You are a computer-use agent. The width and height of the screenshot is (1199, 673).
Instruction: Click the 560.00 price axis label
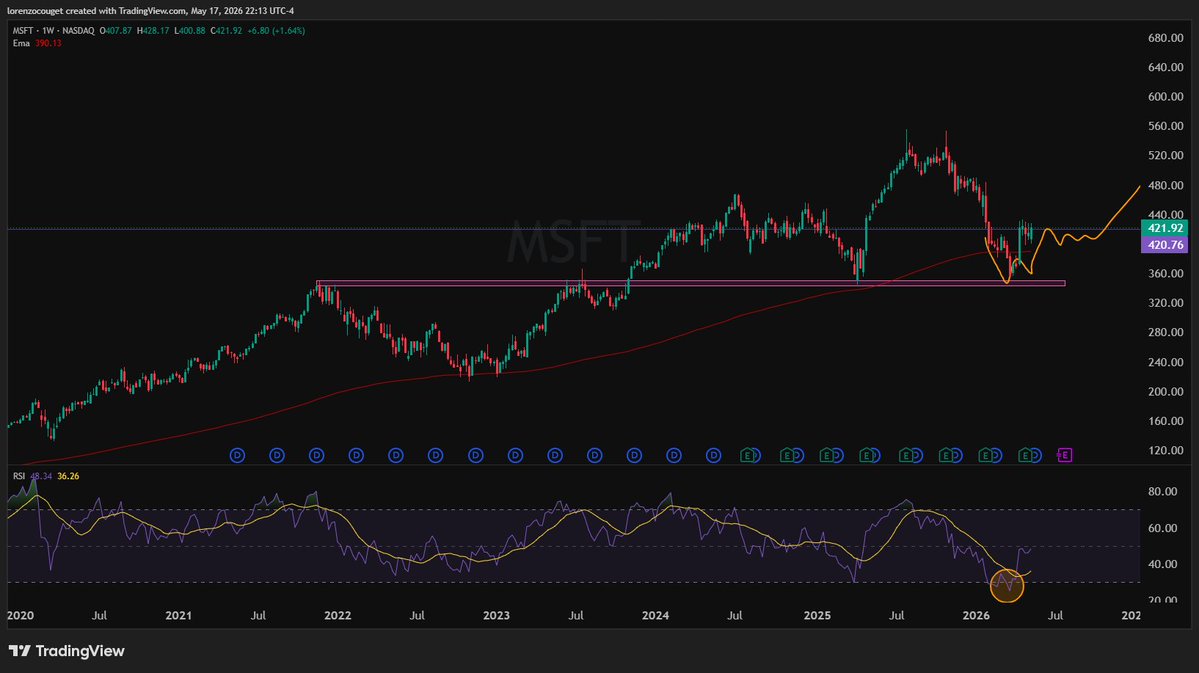1165,126
